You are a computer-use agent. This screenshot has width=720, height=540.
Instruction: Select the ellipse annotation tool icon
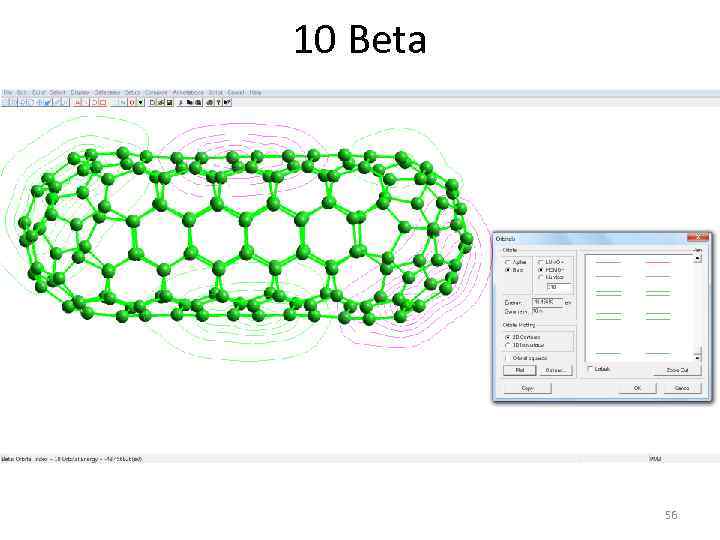94,102
